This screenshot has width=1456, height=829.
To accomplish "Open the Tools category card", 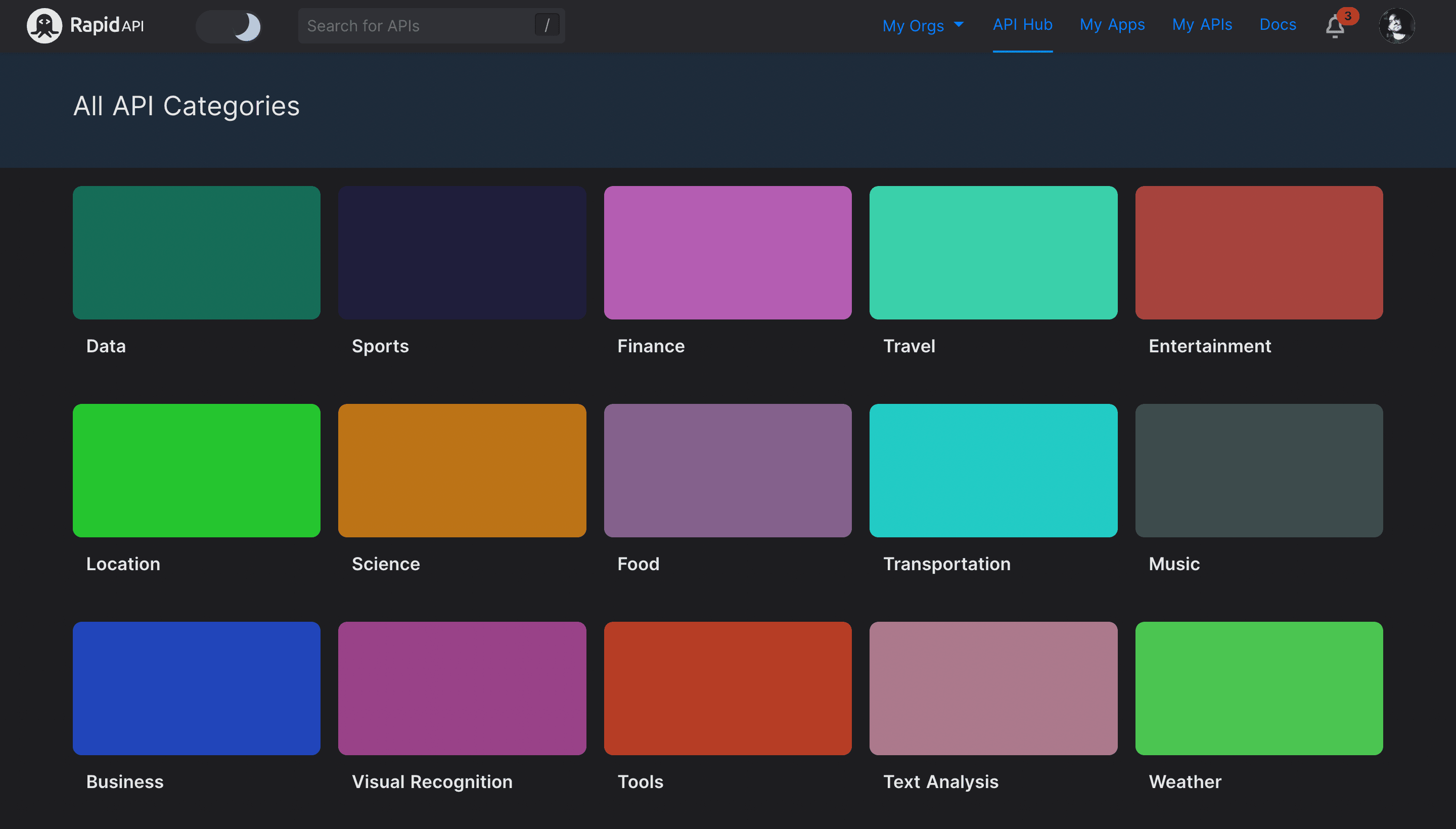I will [727, 688].
